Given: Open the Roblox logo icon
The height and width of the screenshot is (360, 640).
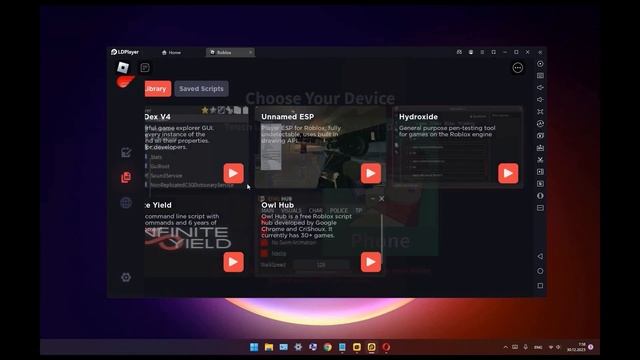Looking at the screenshot, I should 123,67.
